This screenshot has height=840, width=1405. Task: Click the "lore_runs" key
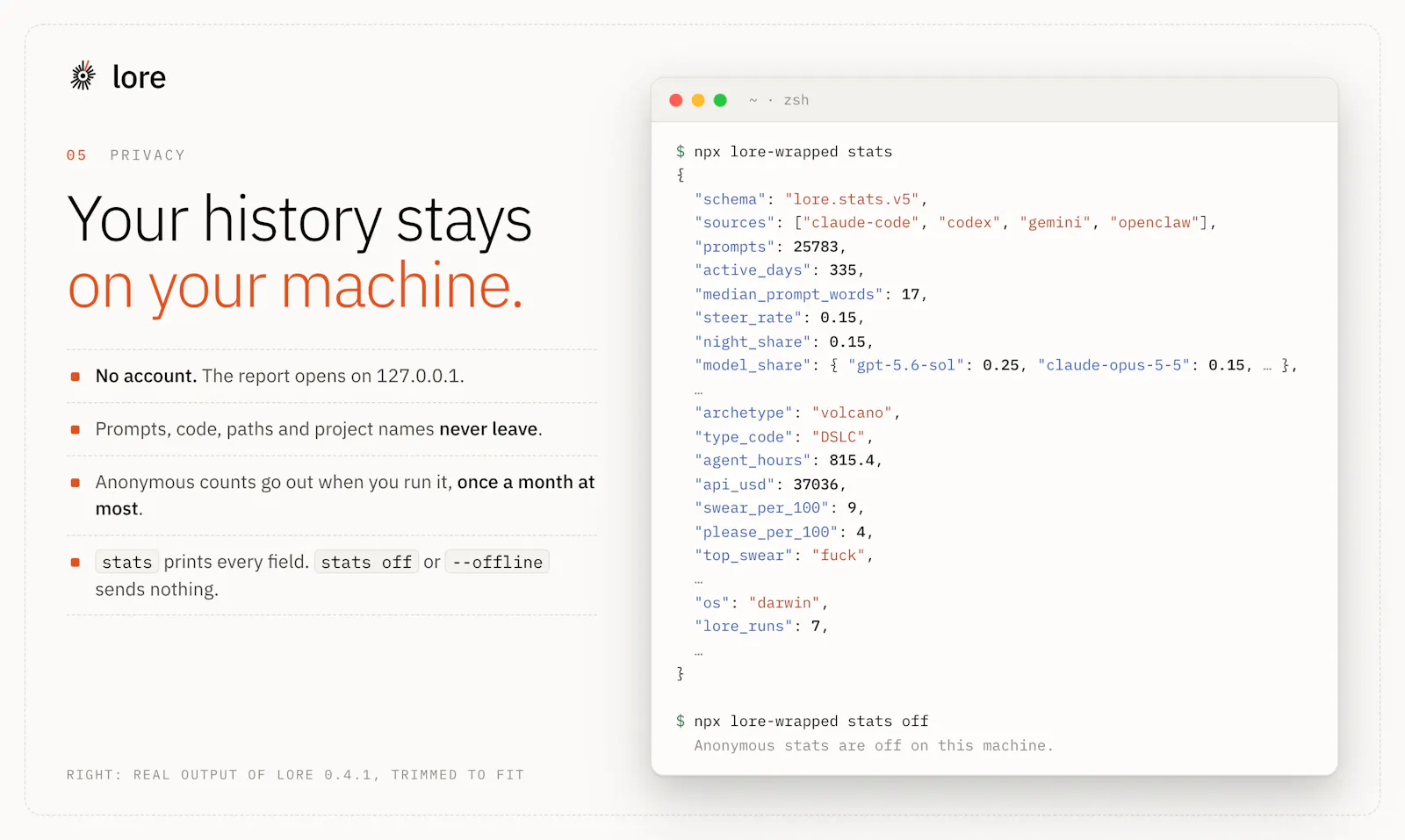tap(744, 627)
